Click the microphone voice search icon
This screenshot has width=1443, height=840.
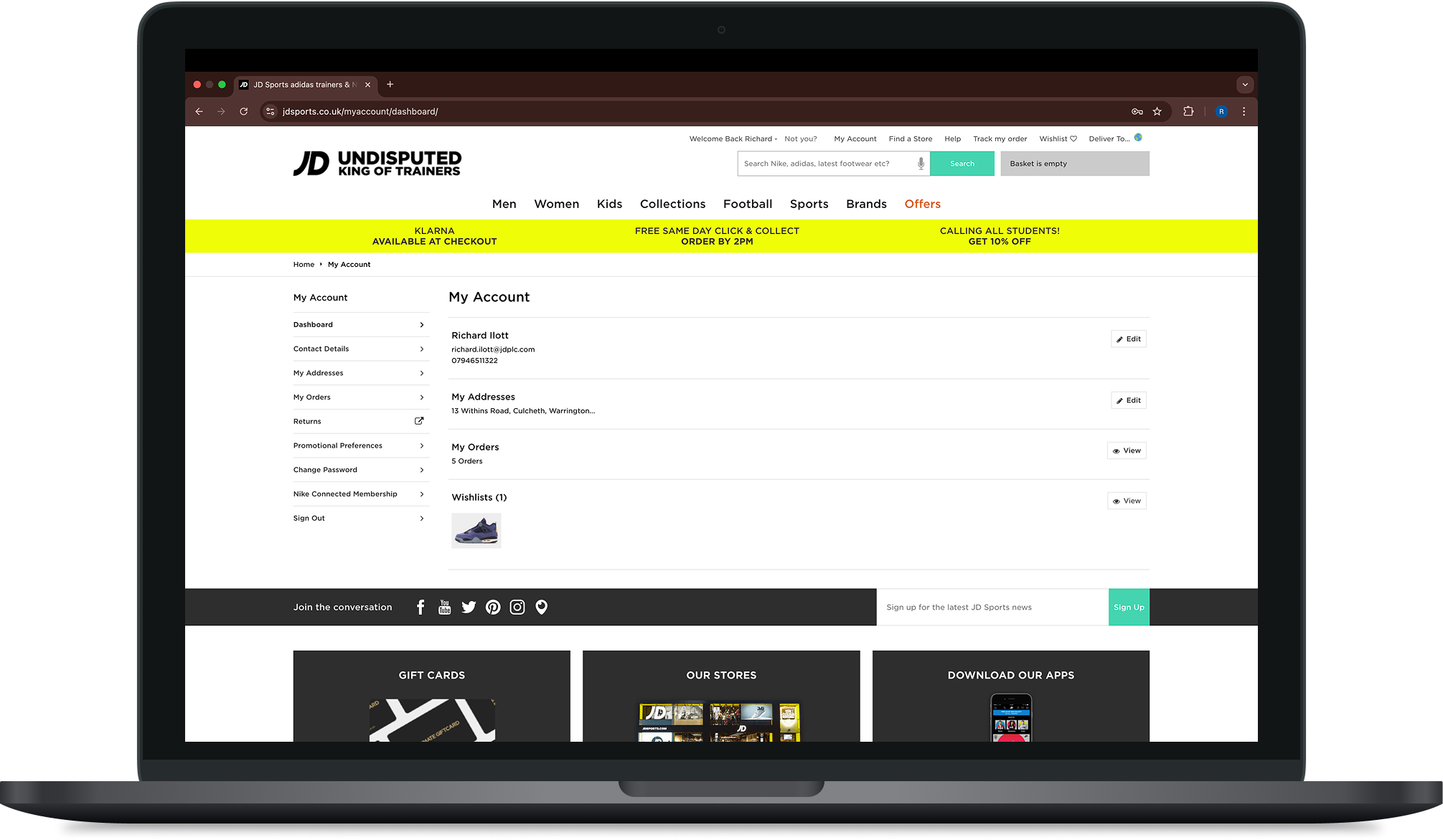pyautogui.click(x=921, y=164)
